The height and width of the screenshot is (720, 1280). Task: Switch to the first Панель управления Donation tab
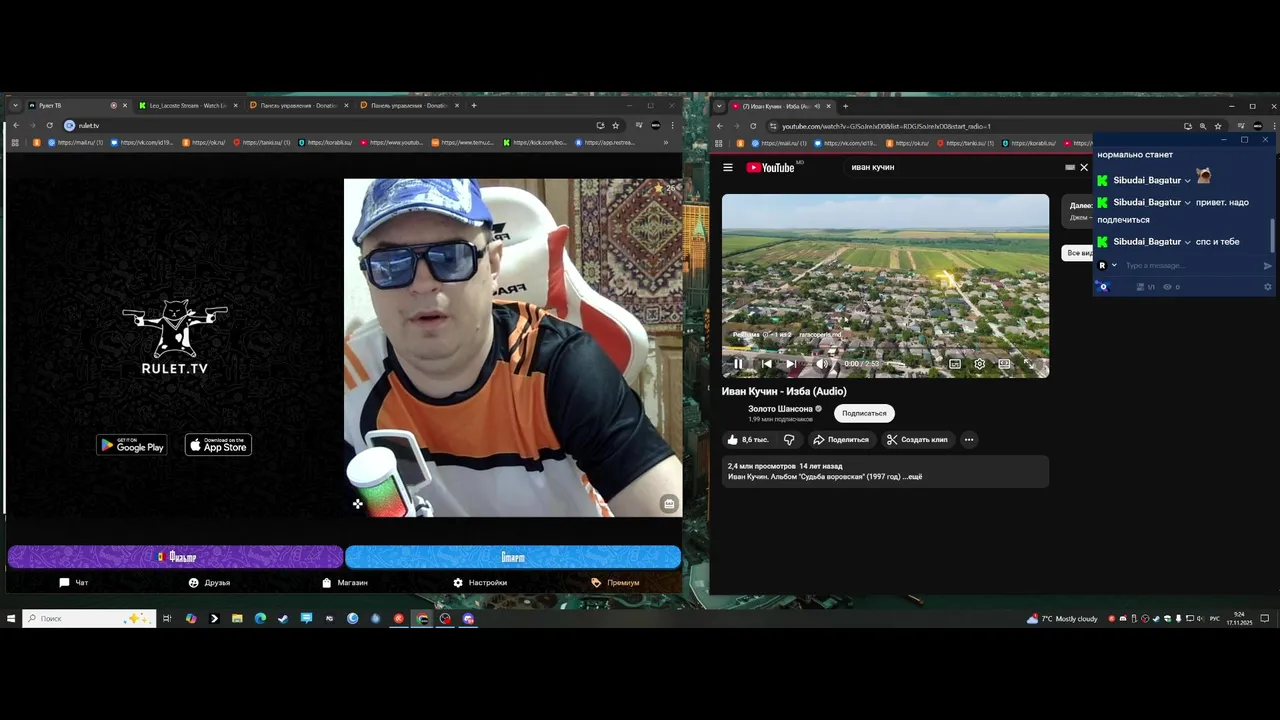pyautogui.click(x=298, y=105)
